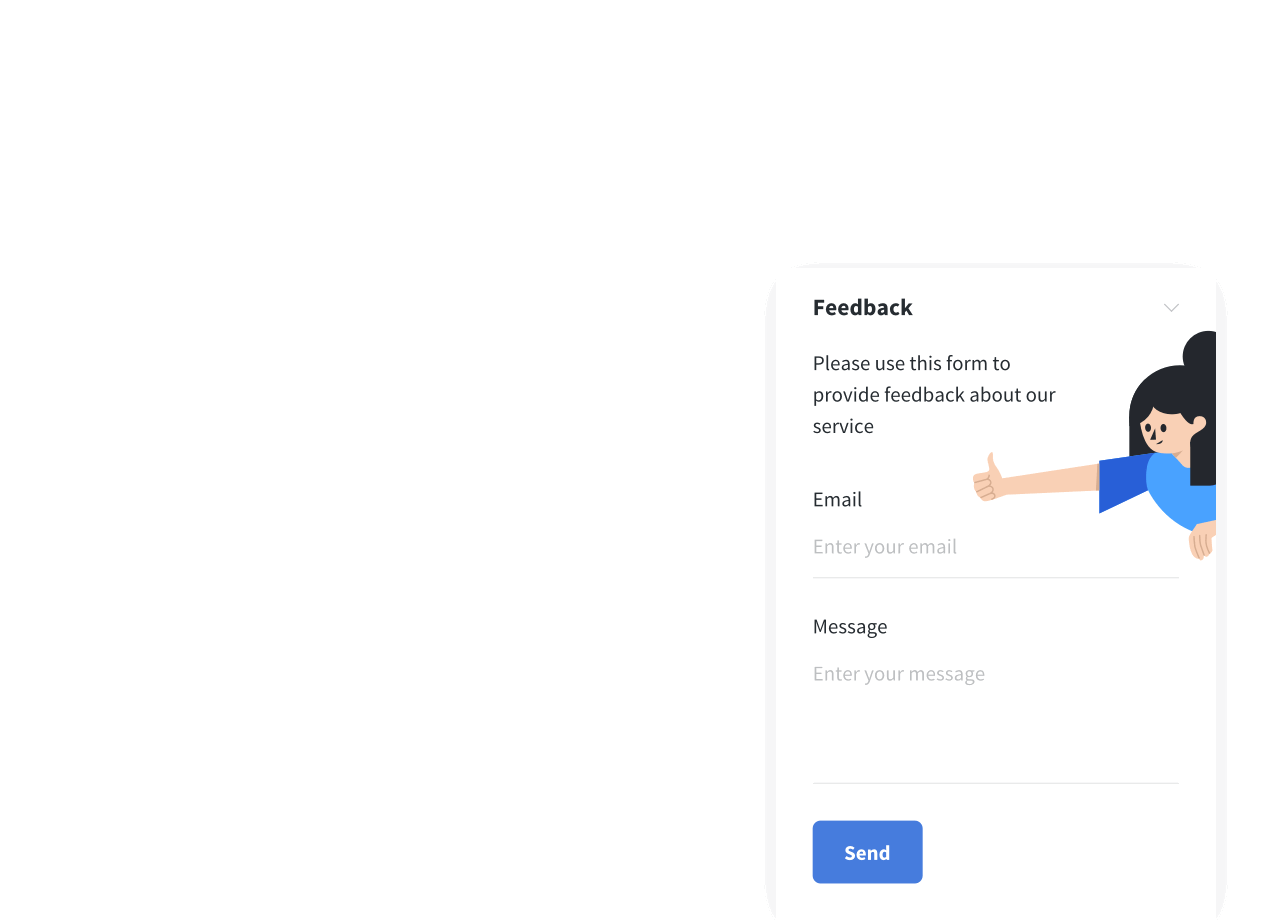This screenshot has width=1280, height=920.
Task: Select the Message field label
Action: (850, 626)
